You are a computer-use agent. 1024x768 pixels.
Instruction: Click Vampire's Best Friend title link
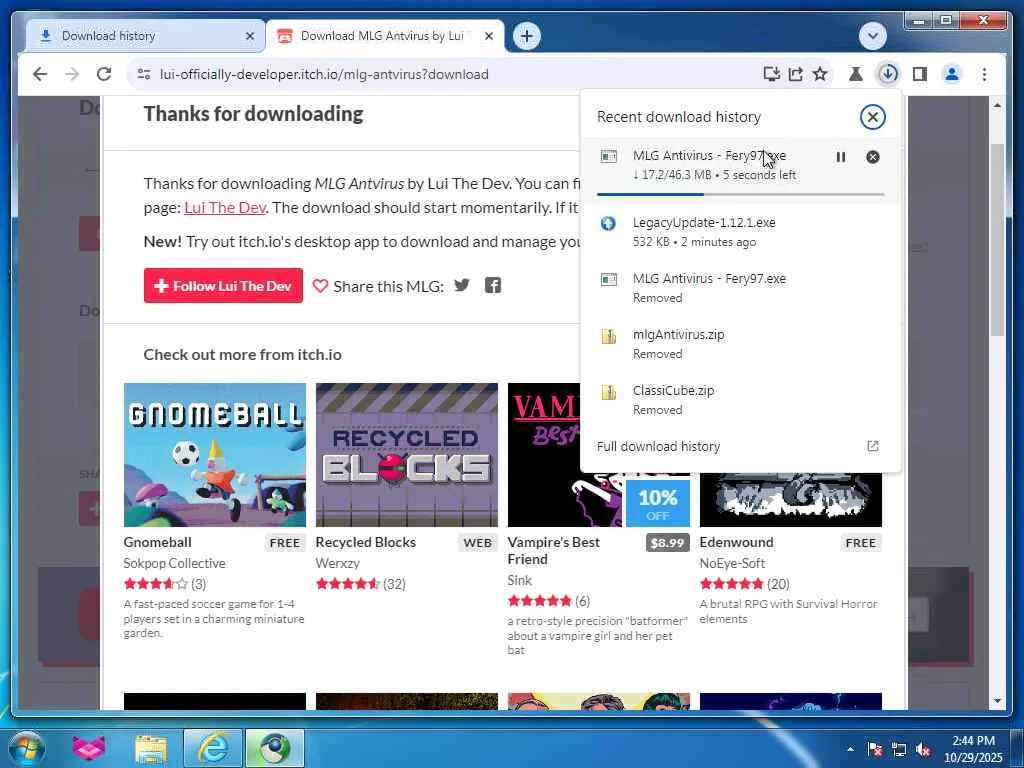pos(553,551)
